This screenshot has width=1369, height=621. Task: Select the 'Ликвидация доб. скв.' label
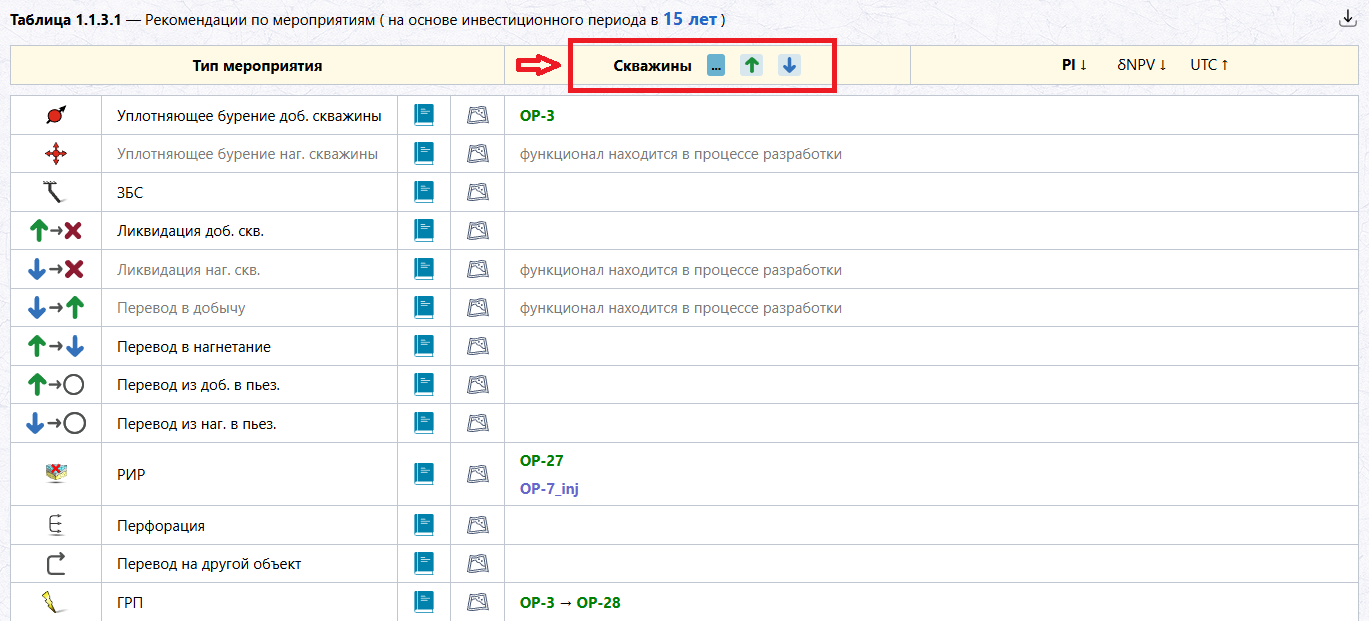click(x=190, y=231)
